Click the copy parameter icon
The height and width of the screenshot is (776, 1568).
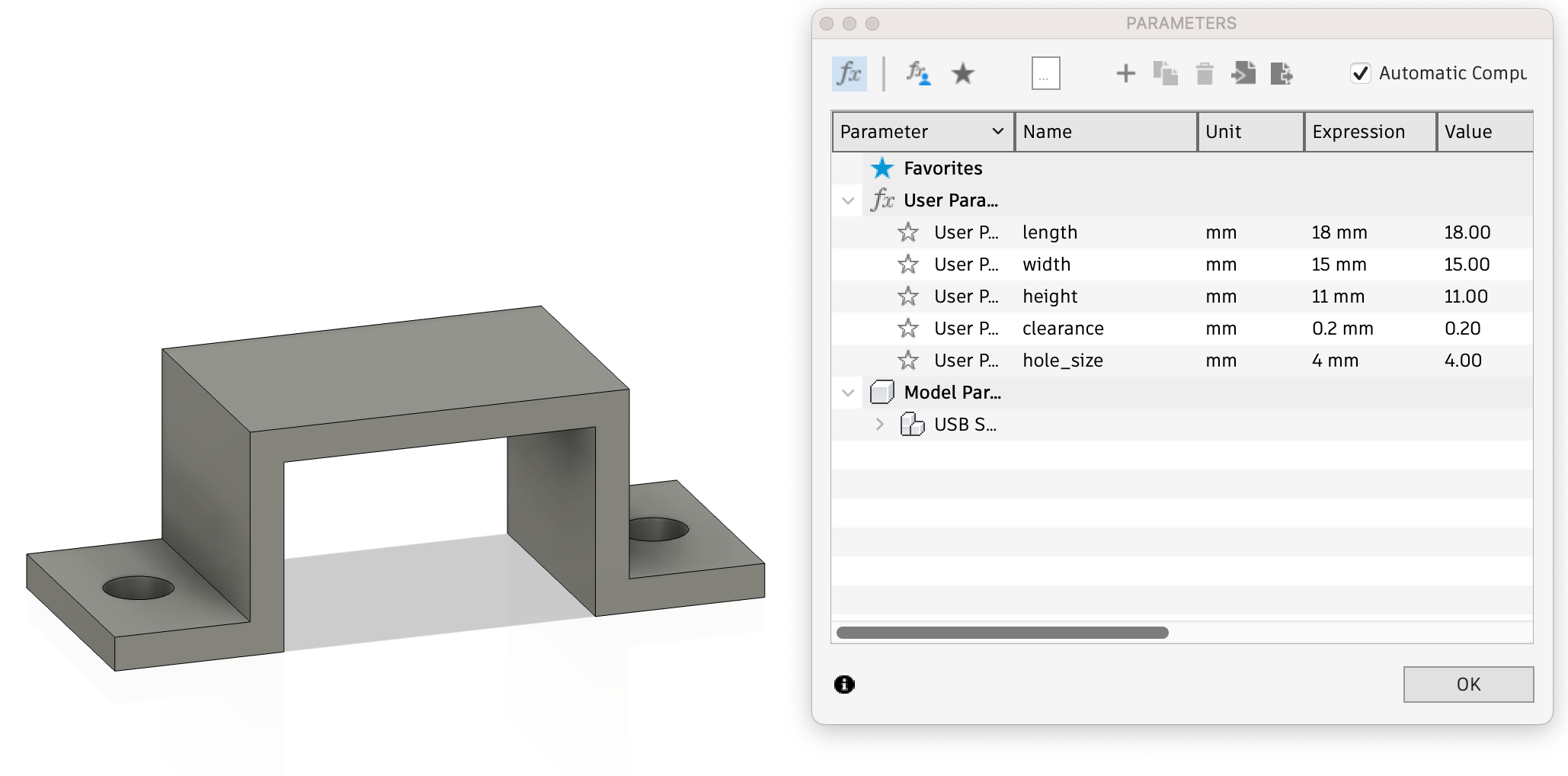click(1165, 74)
